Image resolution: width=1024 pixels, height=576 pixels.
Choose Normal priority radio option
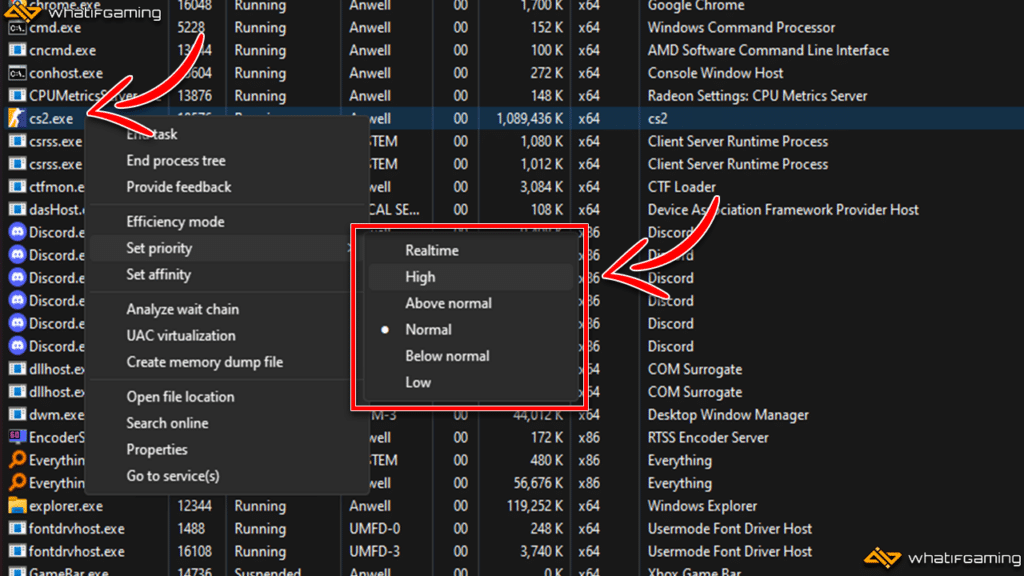point(428,330)
